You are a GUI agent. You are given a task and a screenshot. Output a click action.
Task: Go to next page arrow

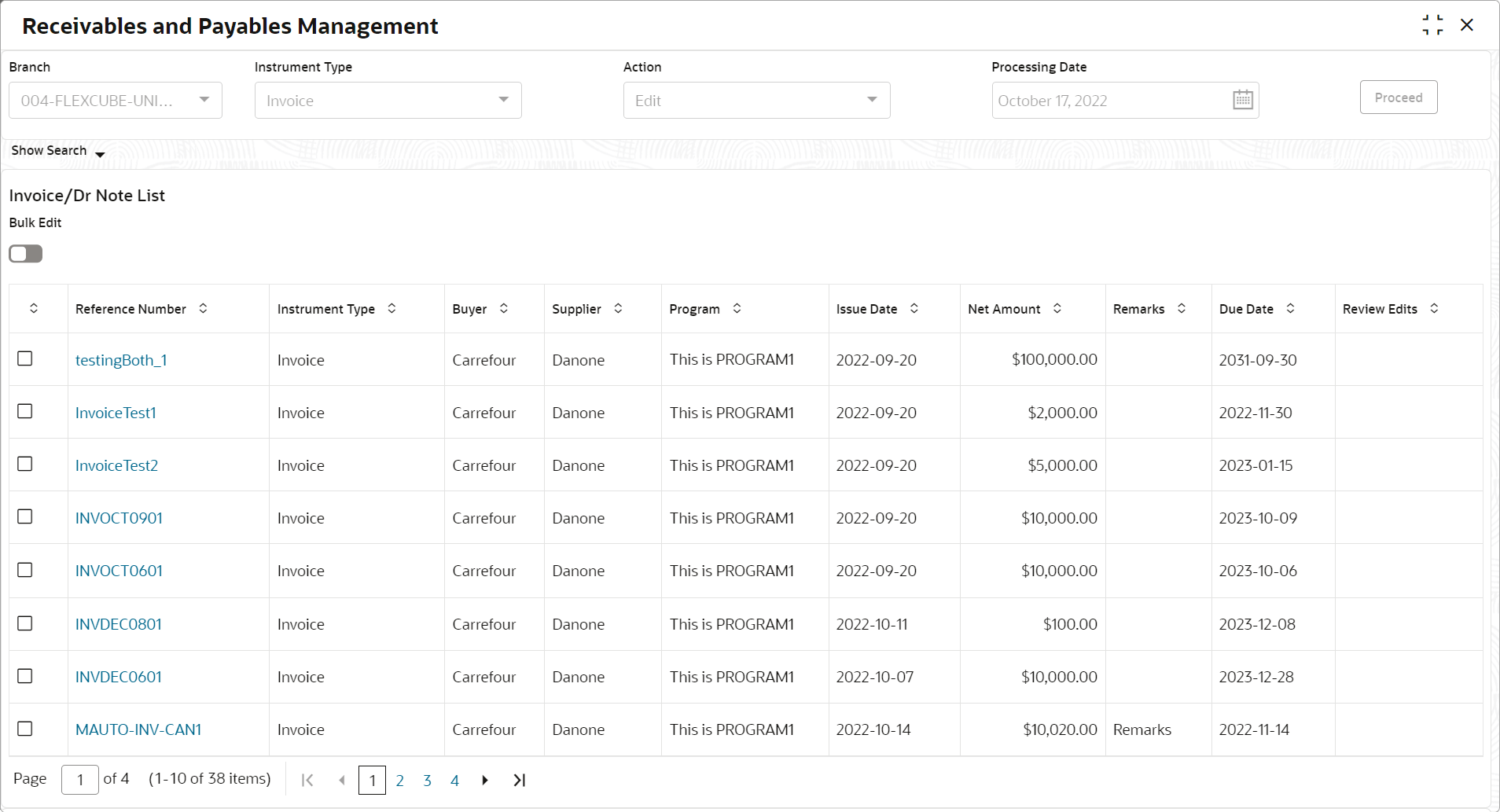(x=485, y=780)
